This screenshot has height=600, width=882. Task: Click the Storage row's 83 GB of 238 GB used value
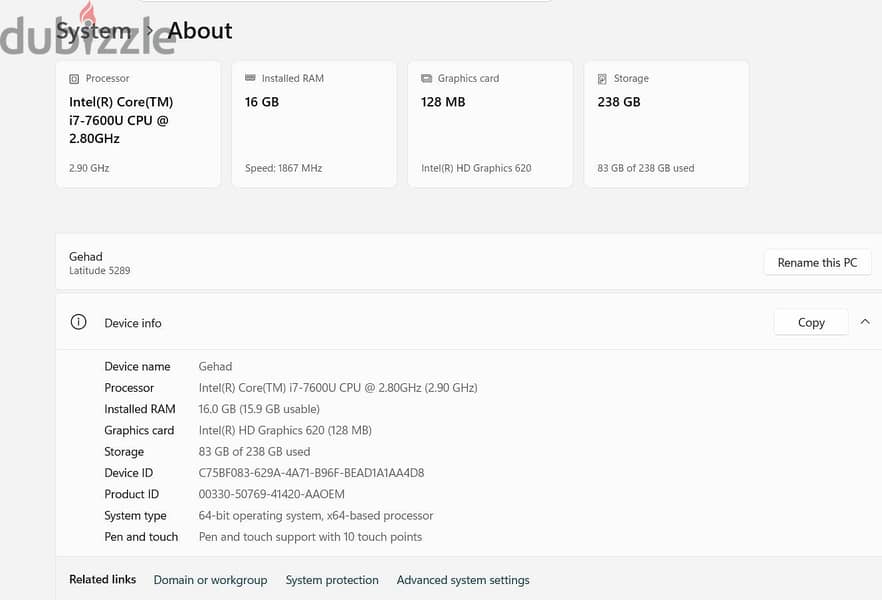click(x=254, y=452)
